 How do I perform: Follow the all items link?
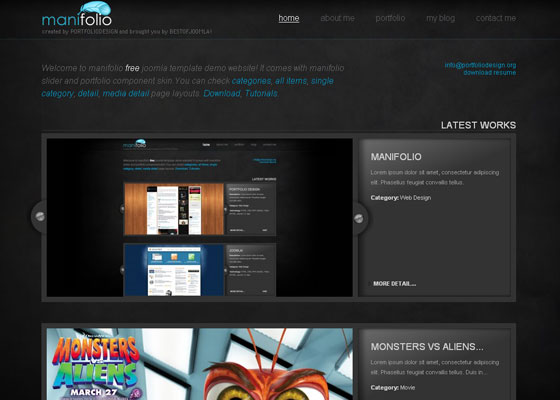tap(291, 81)
